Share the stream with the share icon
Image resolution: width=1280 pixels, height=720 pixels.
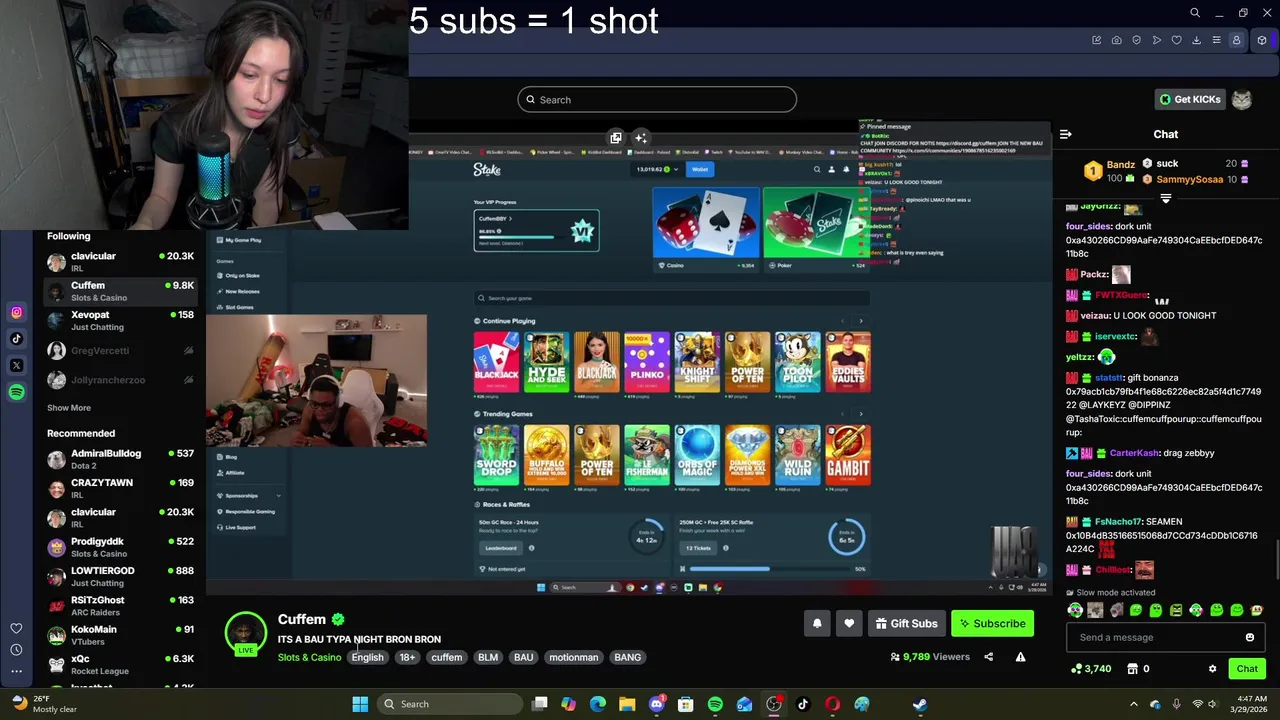click(989, 657)
